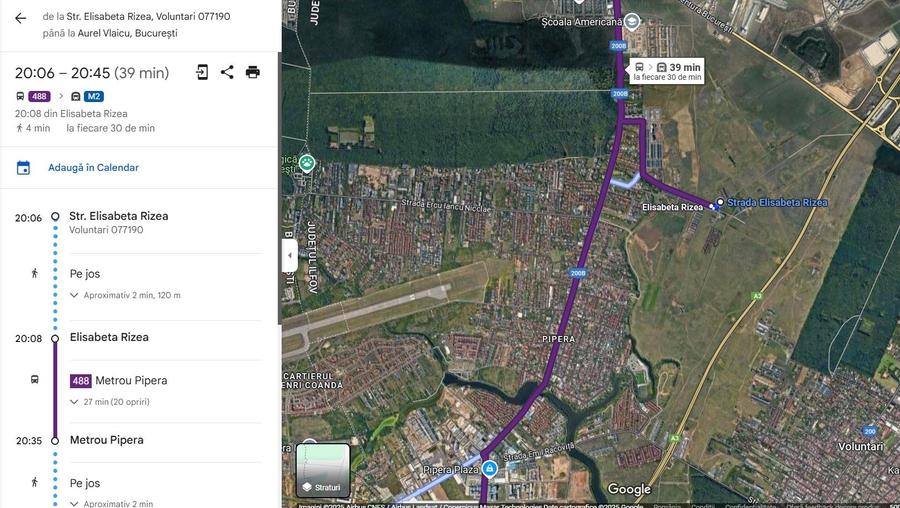Print the directions using printer icon

[253, 72]
